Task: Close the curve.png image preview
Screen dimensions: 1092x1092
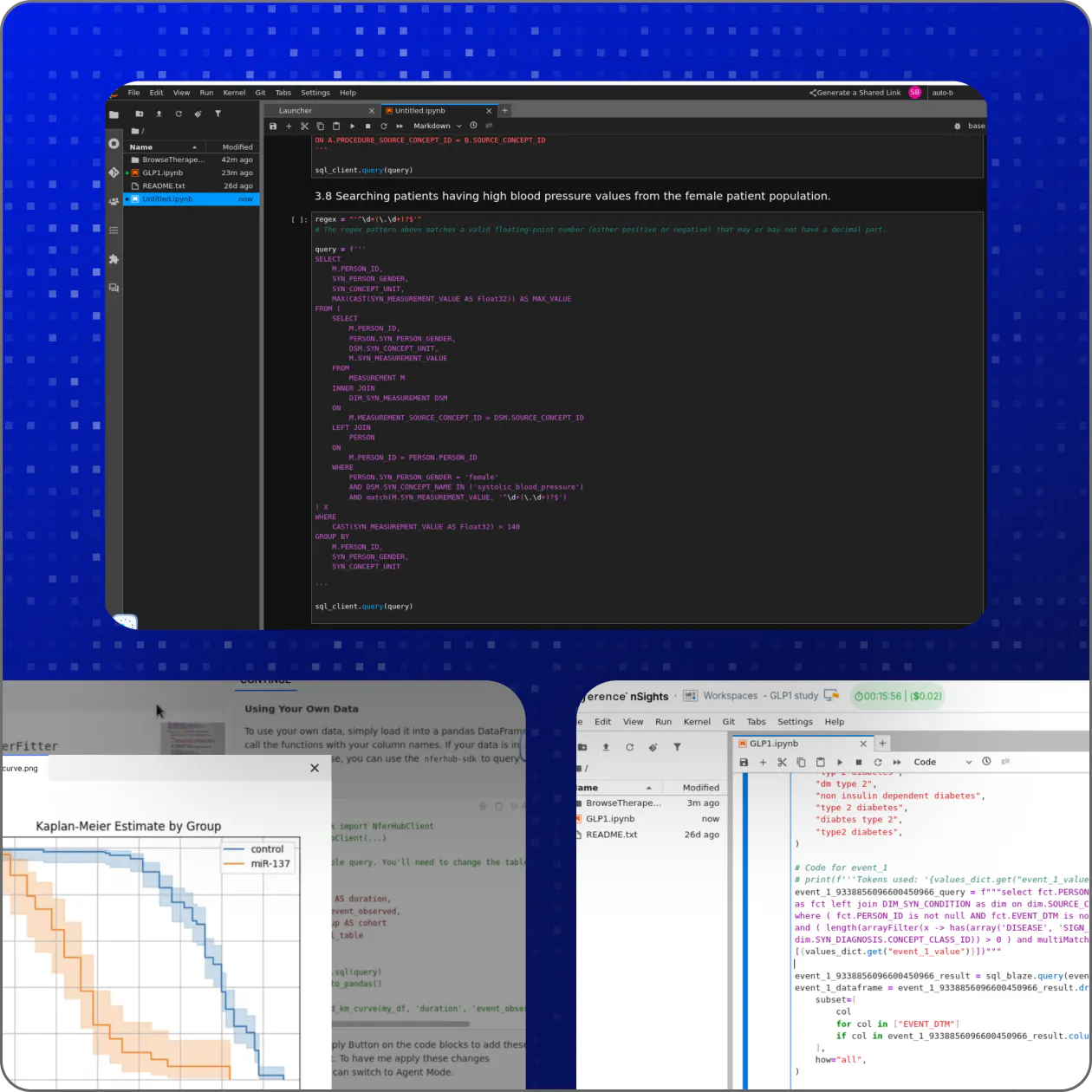Action: [315, 768]
